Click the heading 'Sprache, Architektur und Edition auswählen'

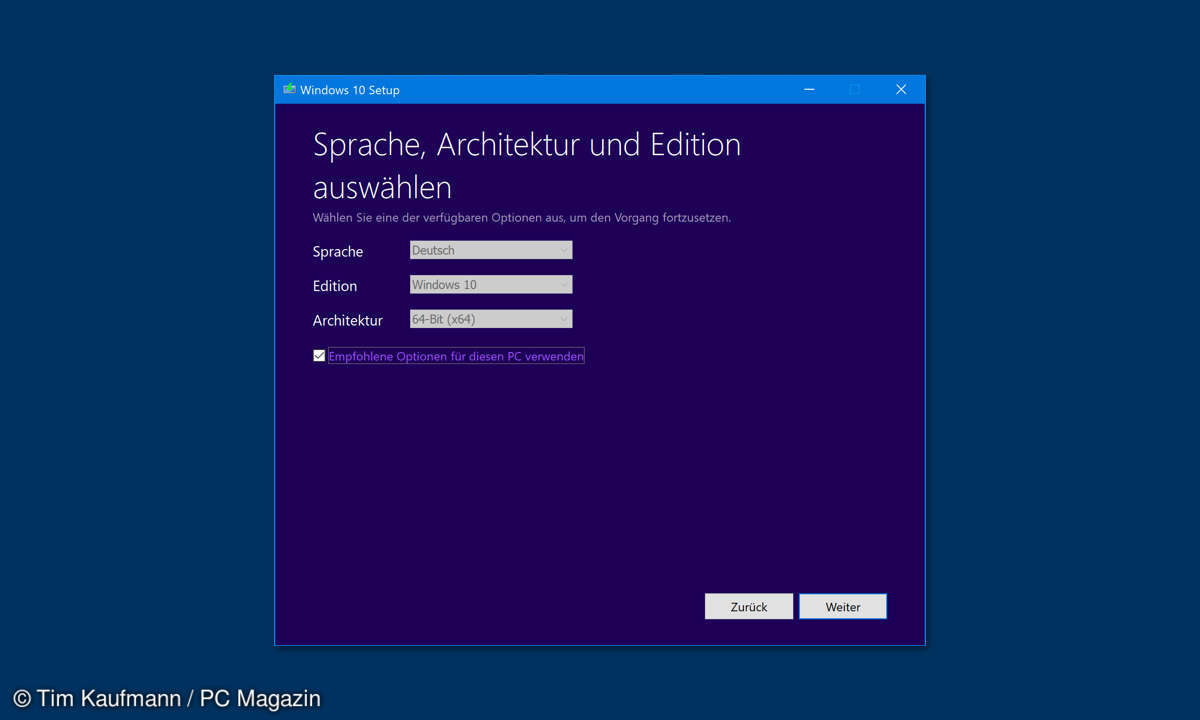click(527, 165)
